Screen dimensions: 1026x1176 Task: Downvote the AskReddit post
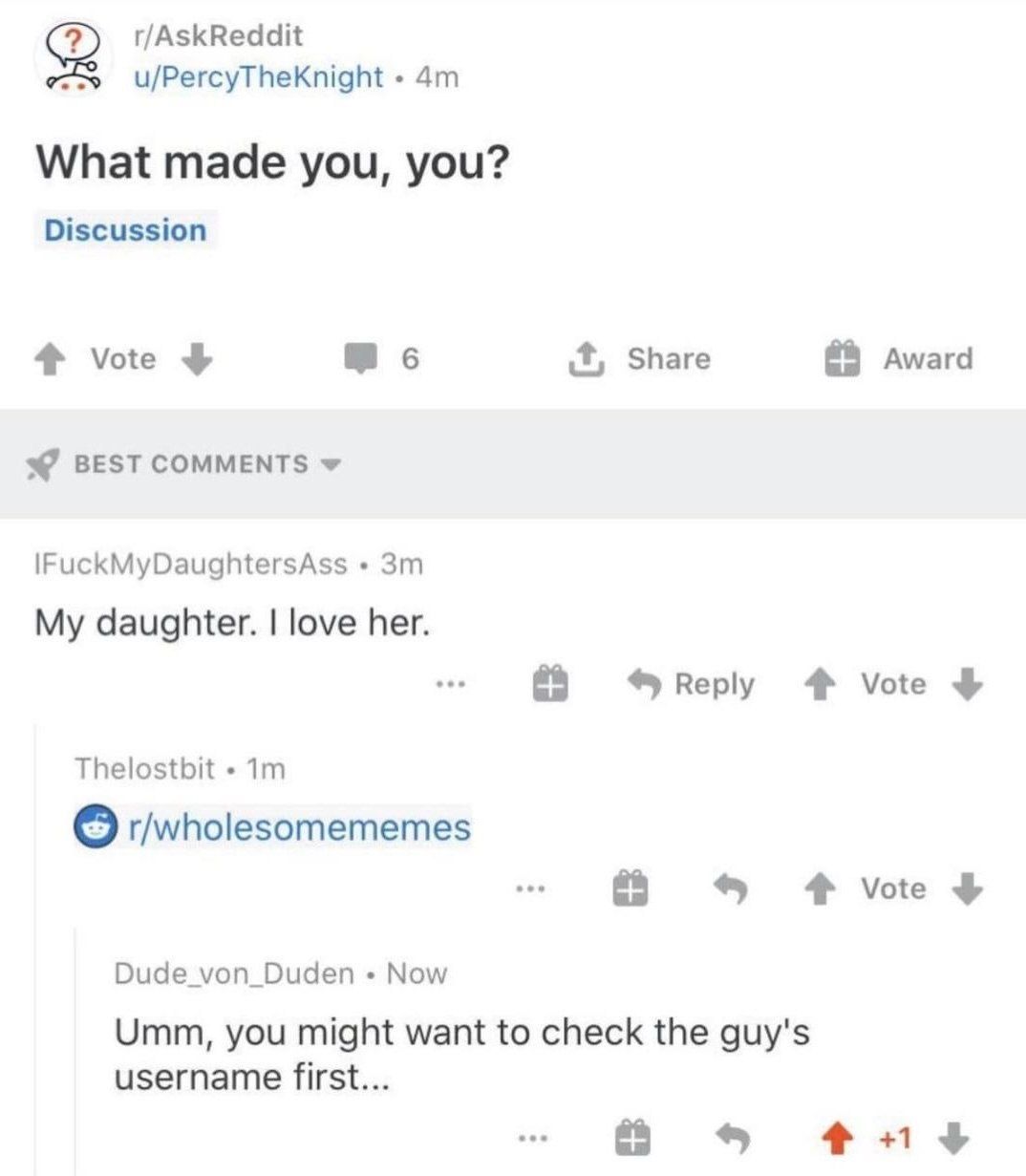[196, 359]
